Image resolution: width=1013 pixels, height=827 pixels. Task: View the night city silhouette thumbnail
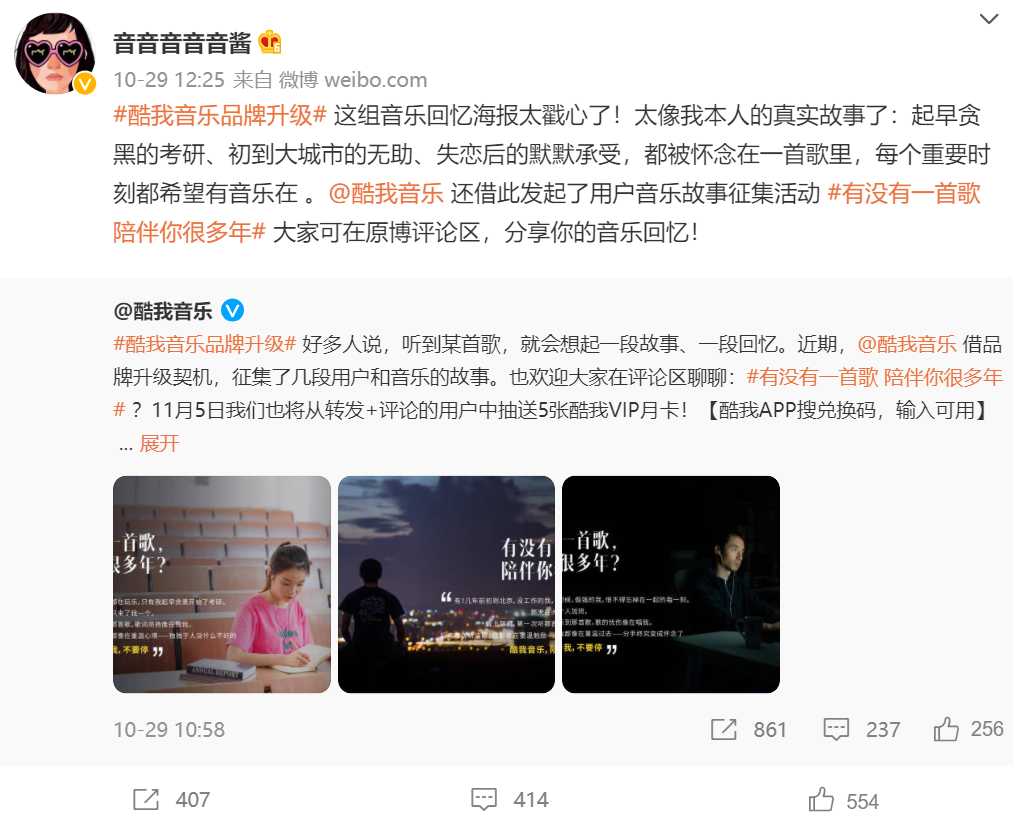446,585
